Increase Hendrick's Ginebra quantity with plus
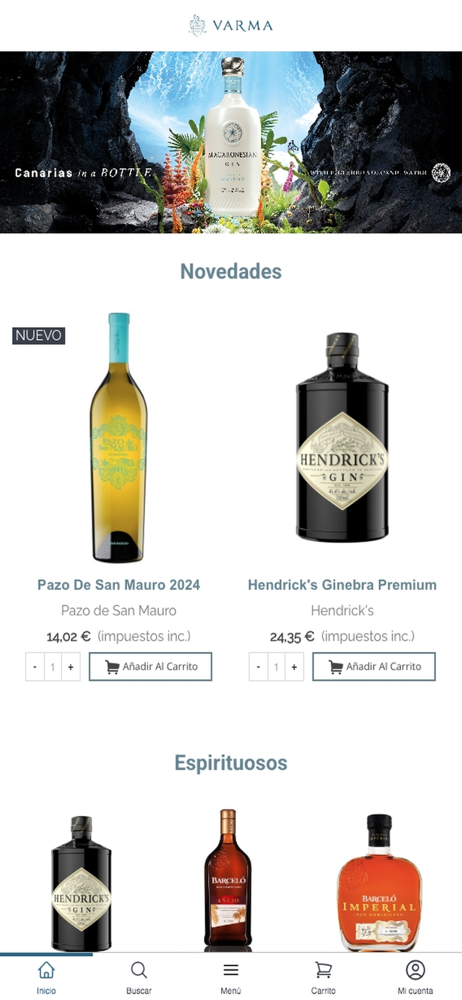Screen dimensions: 462x1000 (x=294, y=667)
